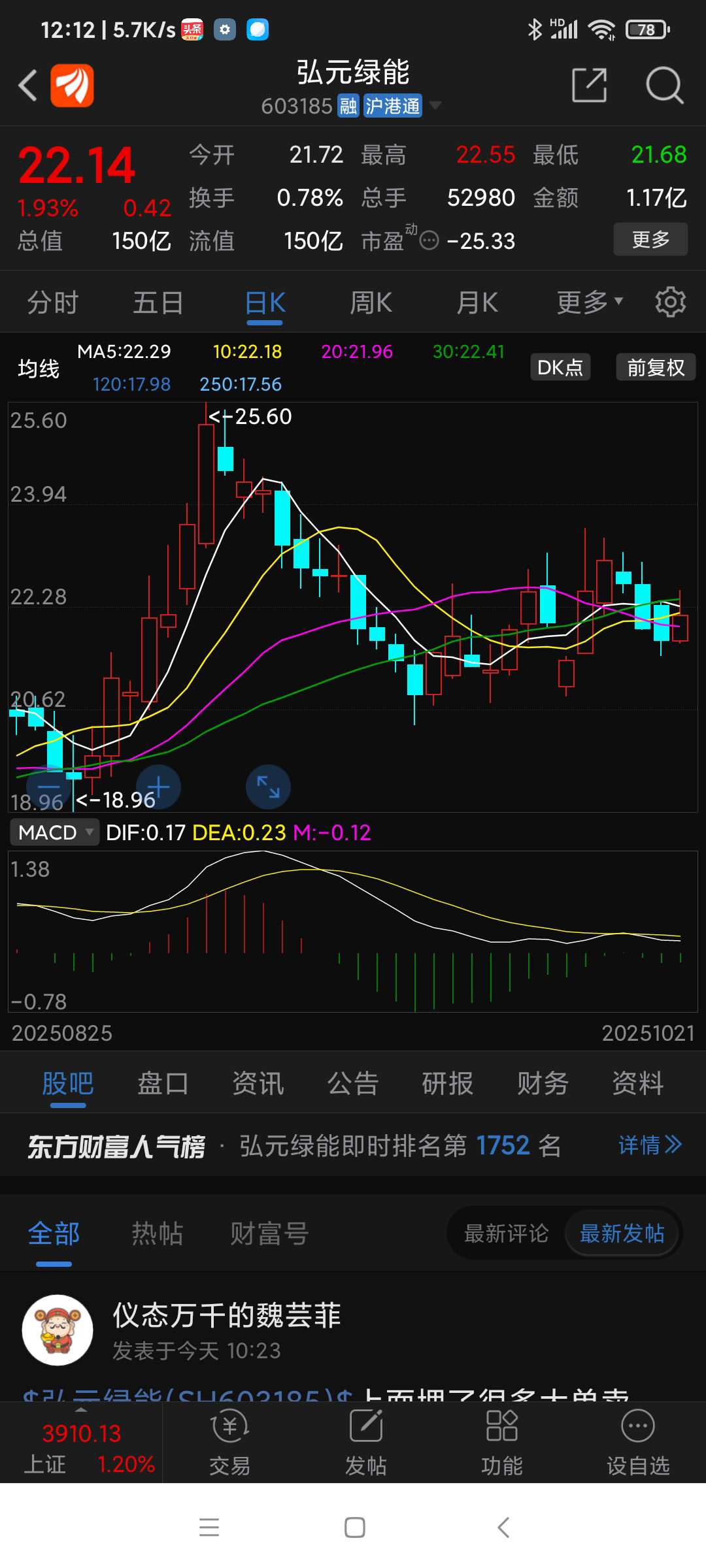Tap the 均线 moving average label

pos(39,368)
